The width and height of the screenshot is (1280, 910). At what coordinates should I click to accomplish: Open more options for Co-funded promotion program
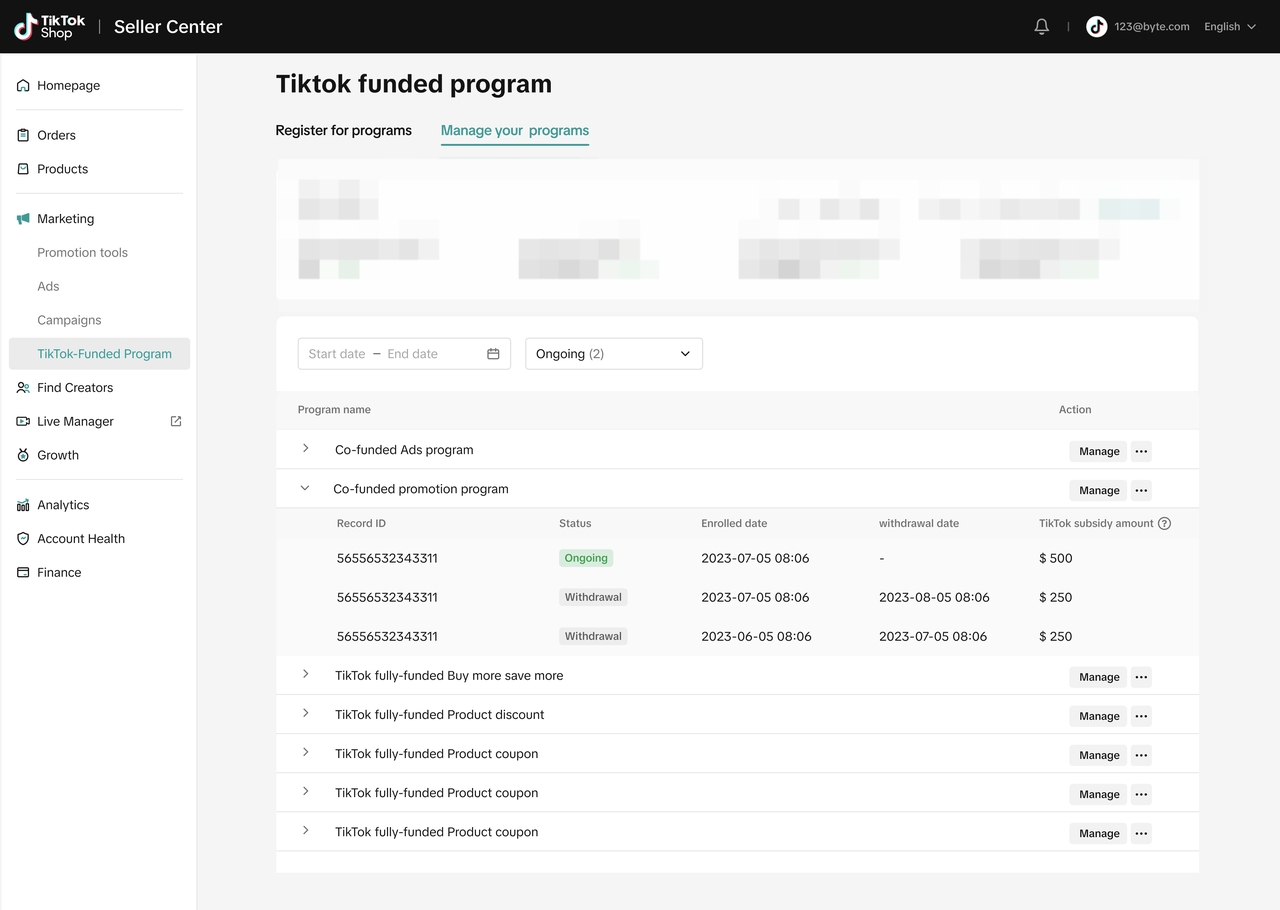point(1141,490)
